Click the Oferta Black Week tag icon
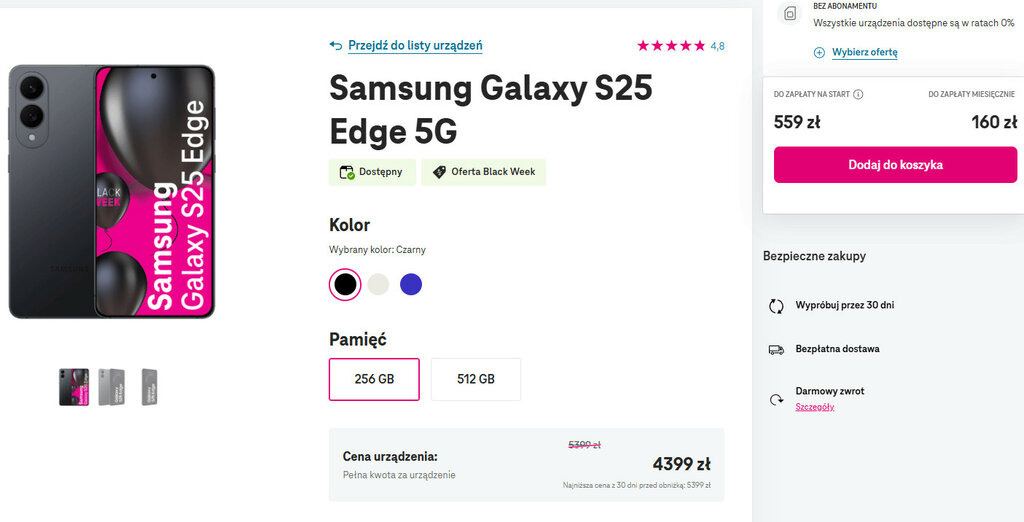The height and width of the screenshot is (522, 1024). (439, 172)
